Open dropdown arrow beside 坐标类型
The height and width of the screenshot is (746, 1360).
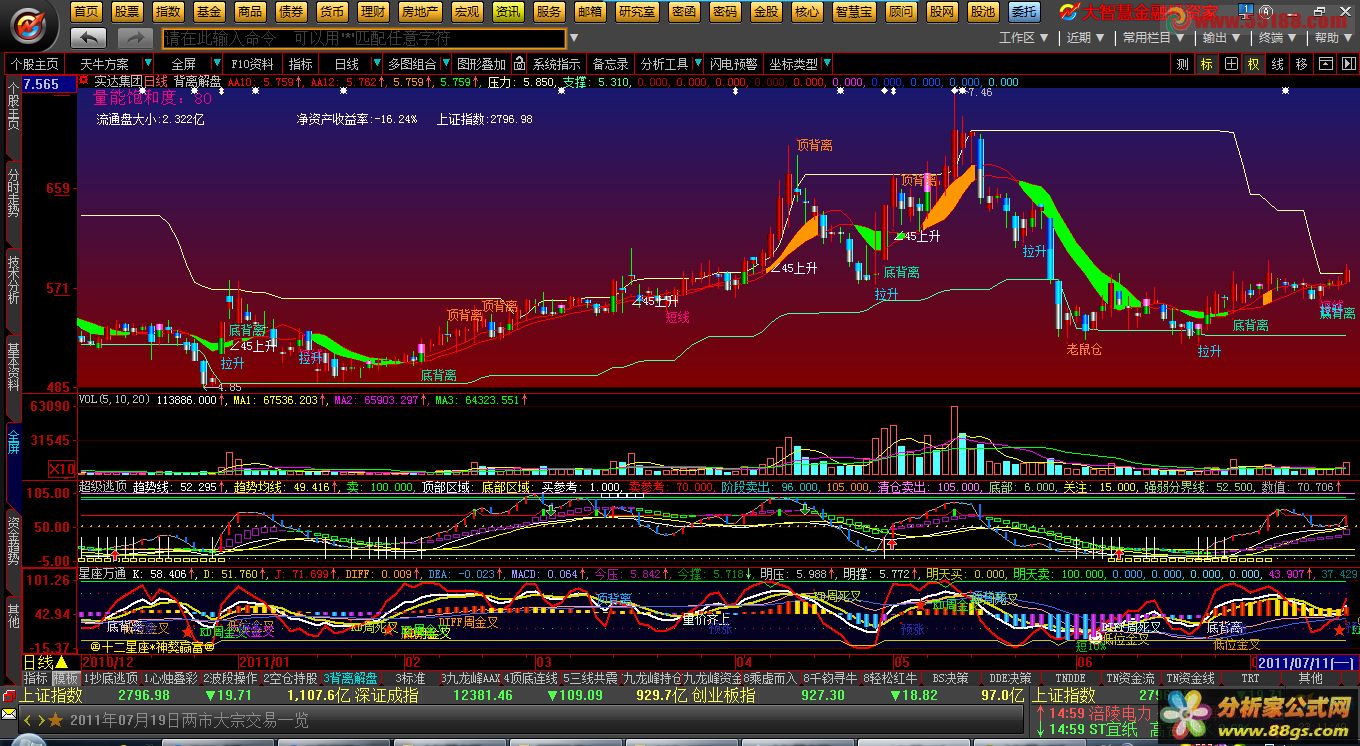pos(826,64)
